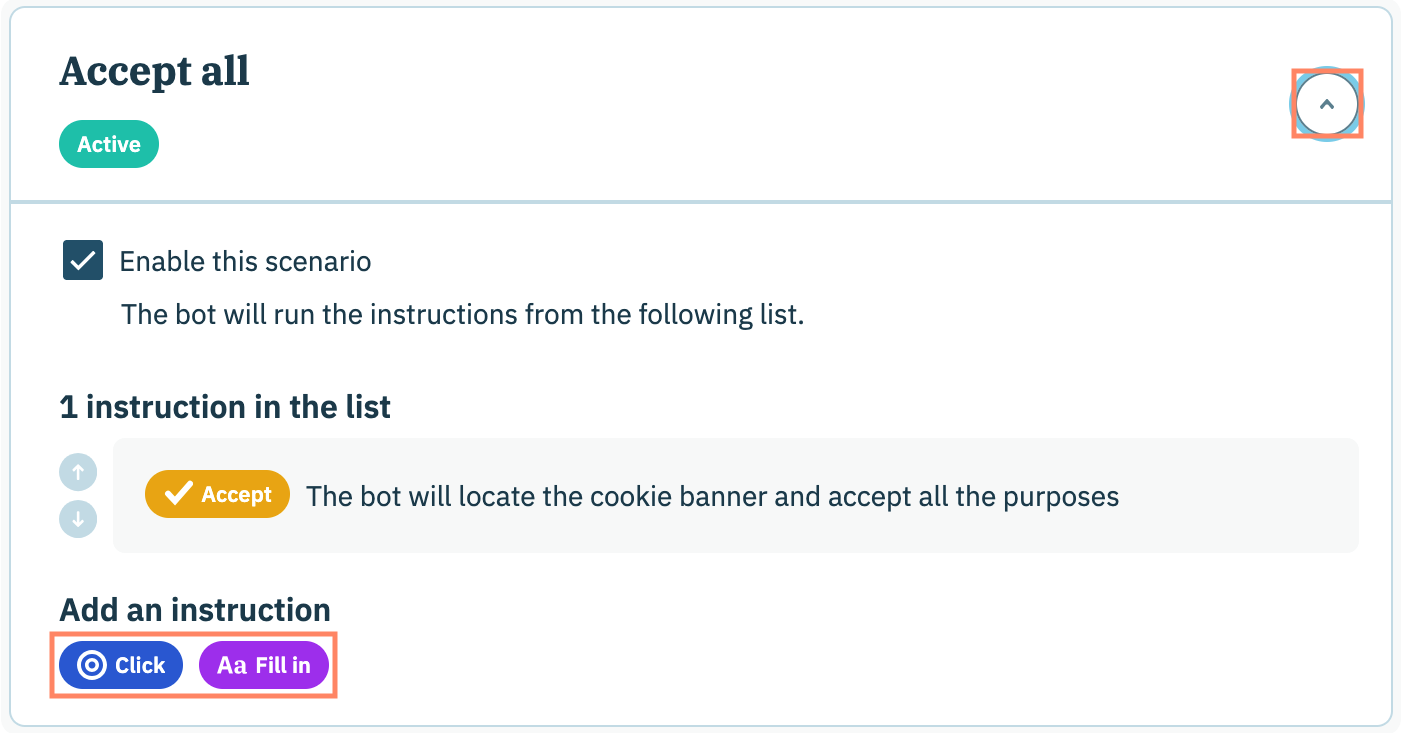
Task: Click the Add an instruction heading
Action: click(x=195, y=610)
